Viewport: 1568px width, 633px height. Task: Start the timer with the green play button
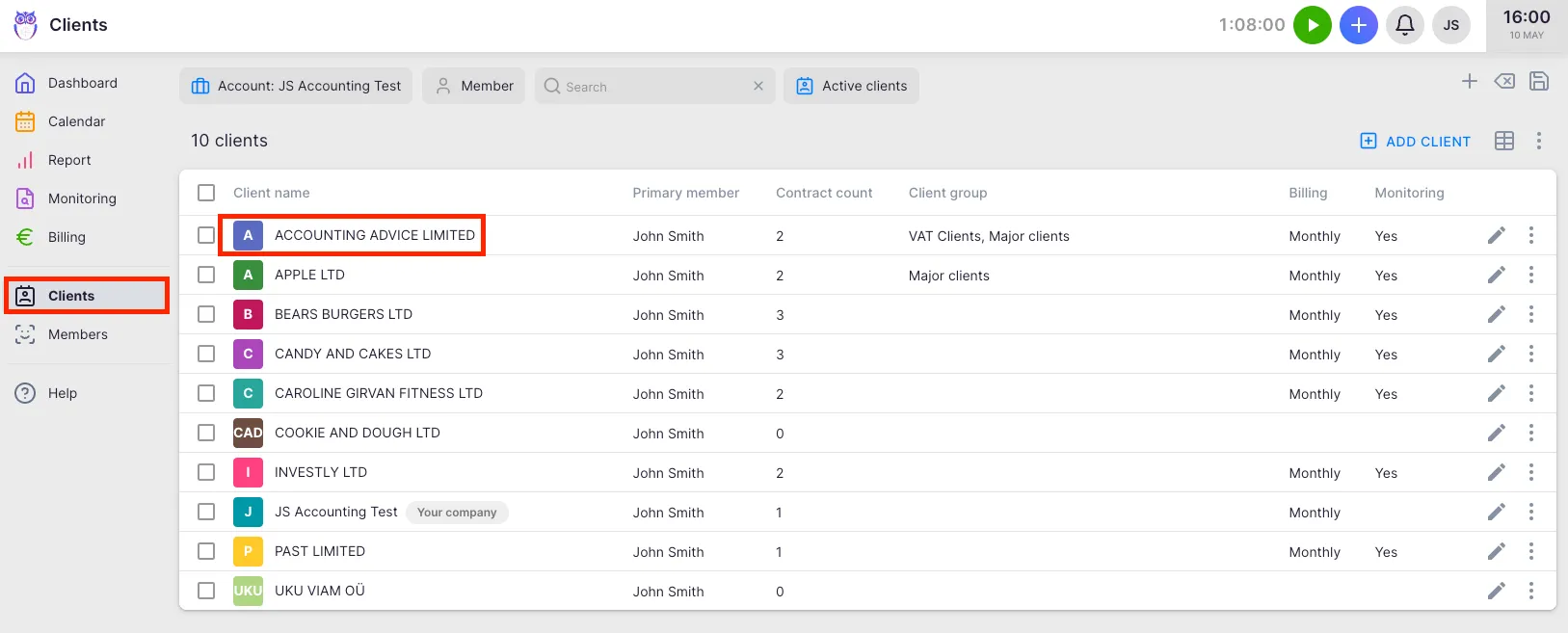[x=1312, y=25]
